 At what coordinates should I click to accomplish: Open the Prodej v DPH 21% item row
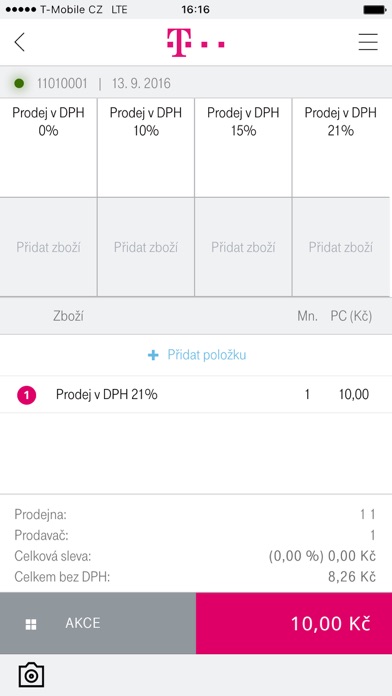pyautogui.click(x=196, y=395)
